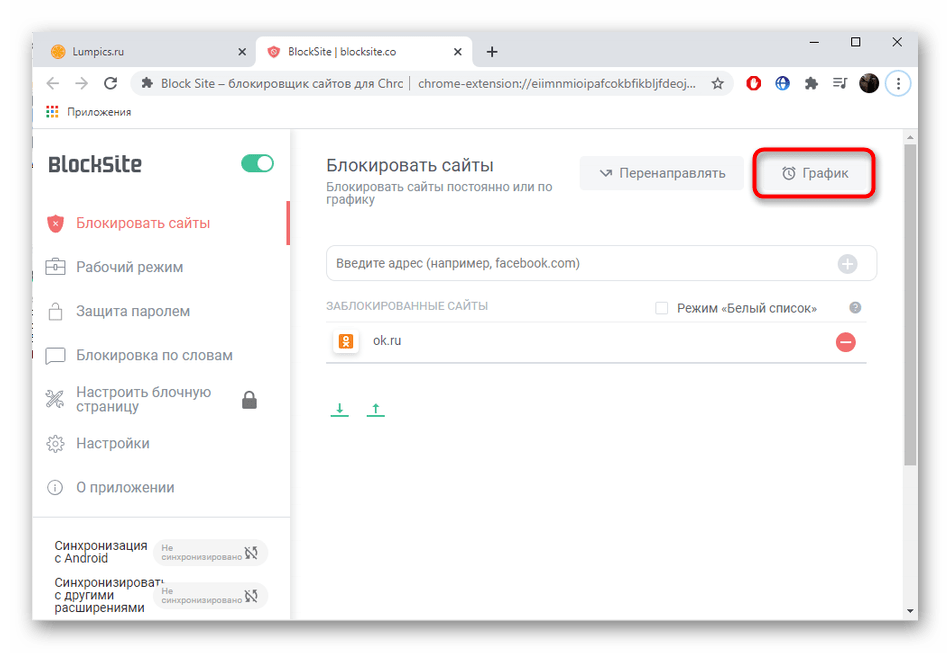Click the gear Settings icon in sidebar
Image resolution: width=950 pixels, height=653 pixels.
click(55, 444)
